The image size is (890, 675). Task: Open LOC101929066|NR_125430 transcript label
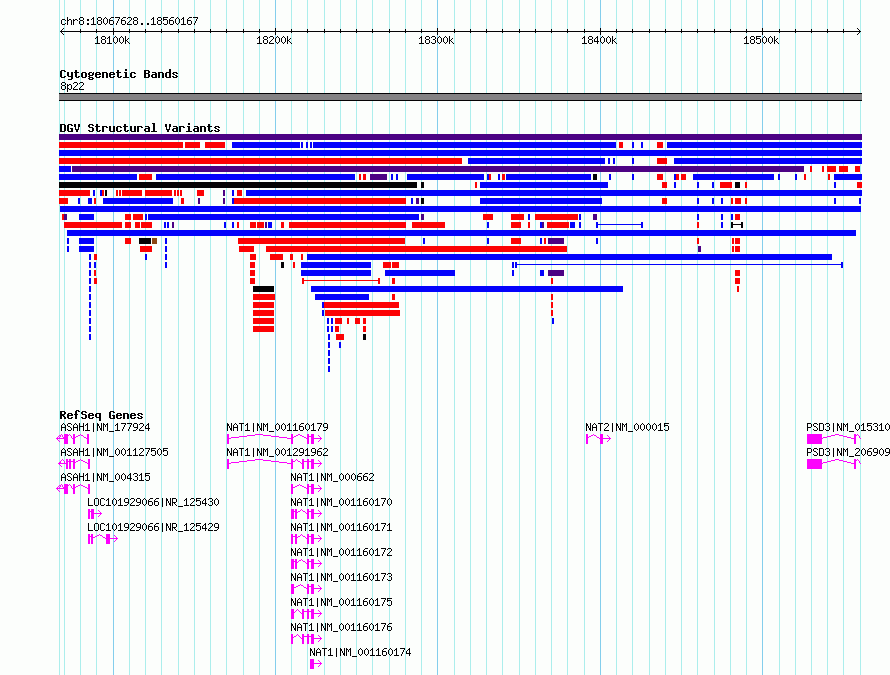click(153, 502)
